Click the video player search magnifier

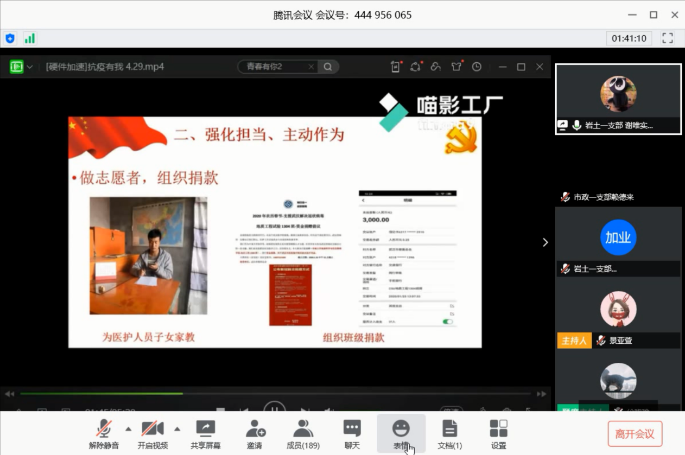pos(327,67)
